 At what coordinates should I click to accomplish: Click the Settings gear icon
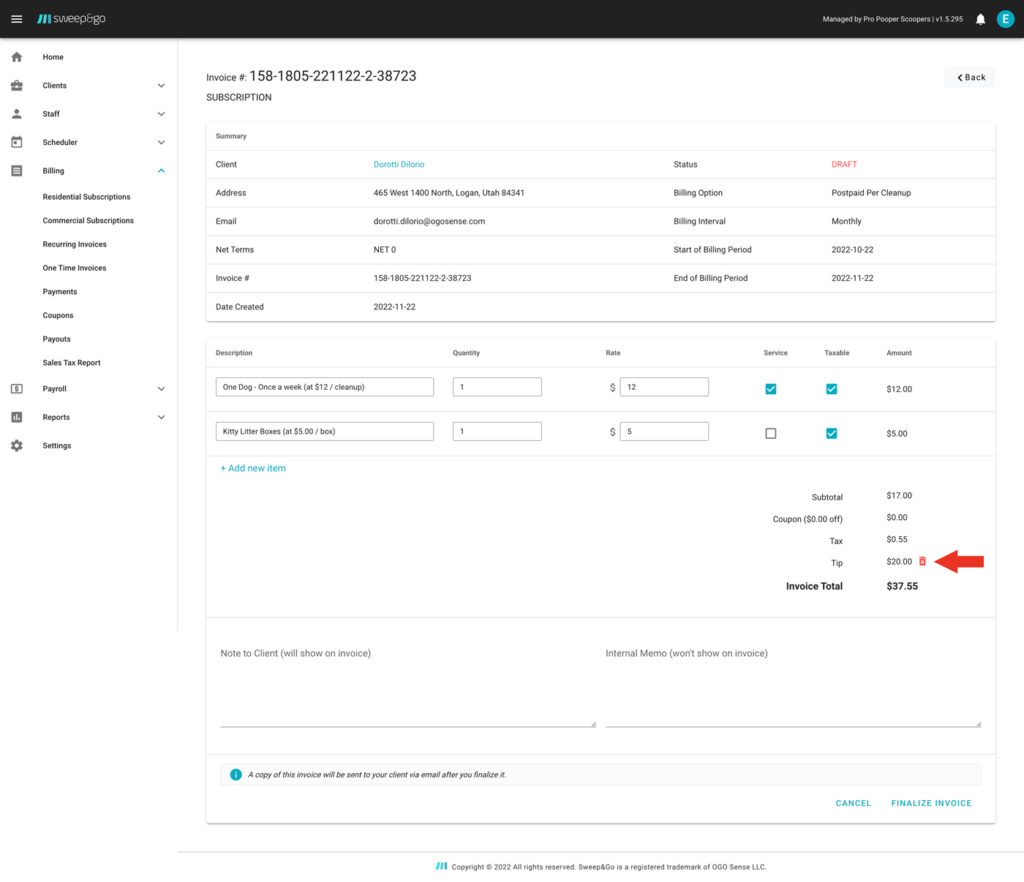coord(16,446)
